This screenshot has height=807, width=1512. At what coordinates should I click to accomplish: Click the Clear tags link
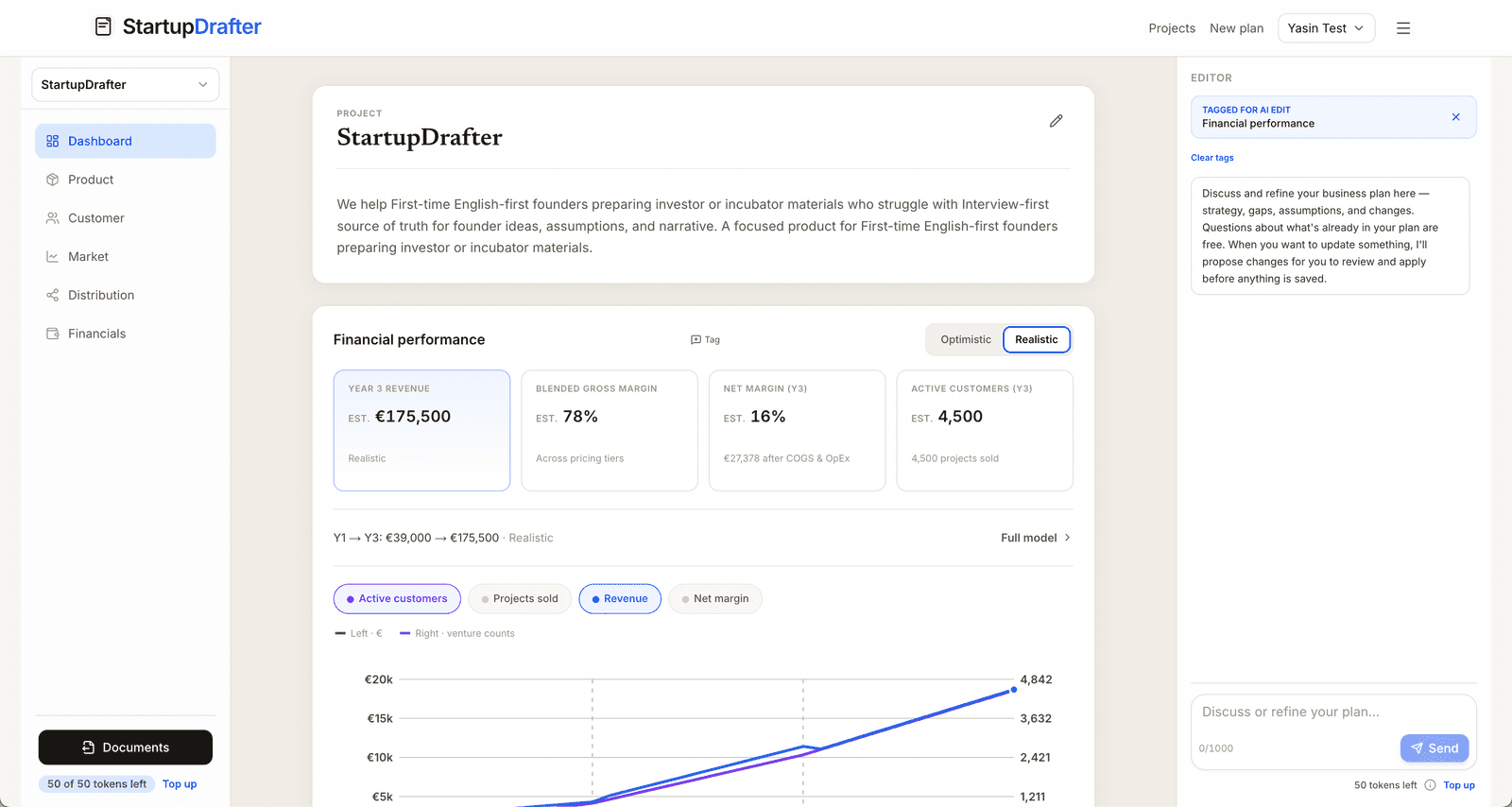[1212, 158]
